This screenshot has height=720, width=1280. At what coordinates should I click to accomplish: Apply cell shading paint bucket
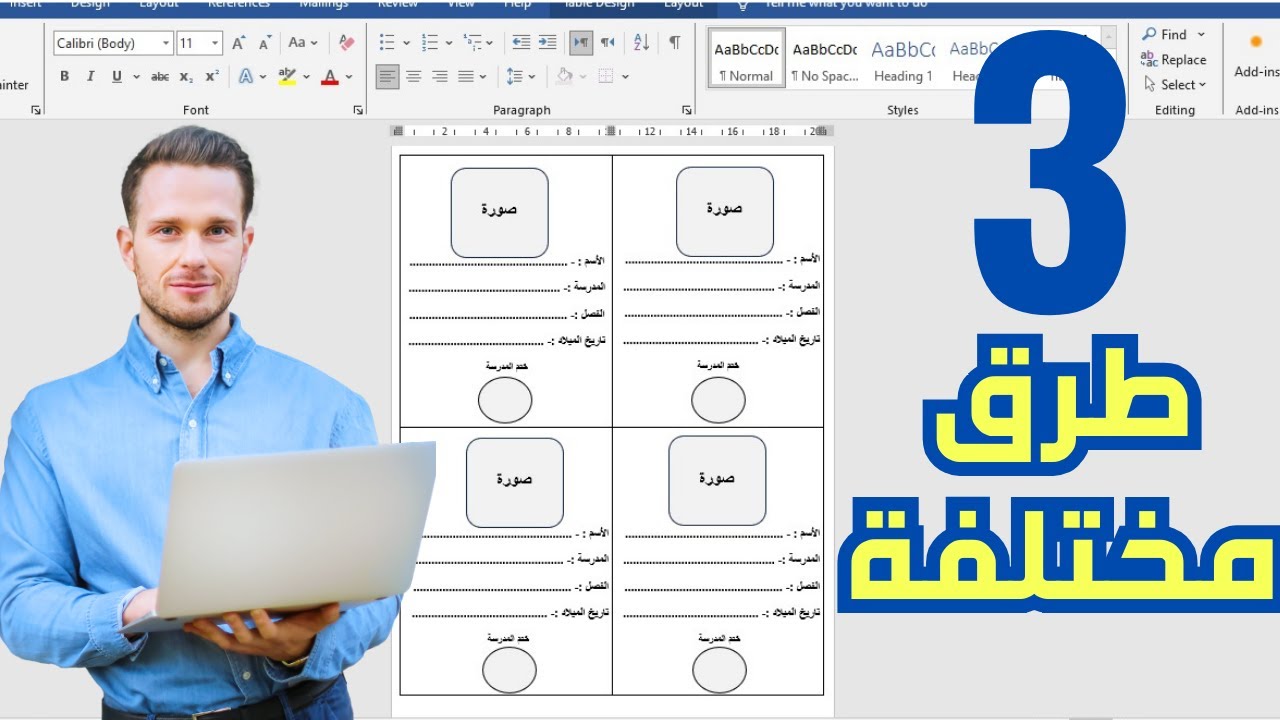click(564, 76)
